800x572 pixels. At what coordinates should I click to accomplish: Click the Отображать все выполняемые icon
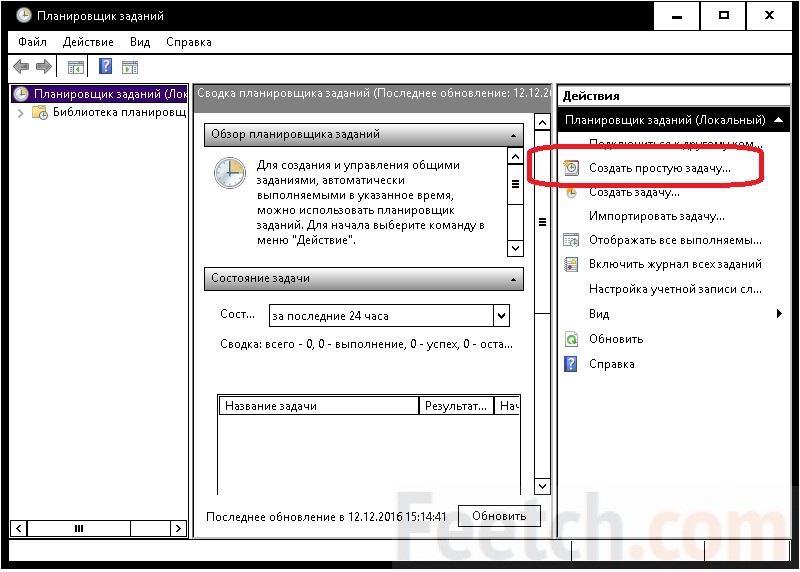(x=571, y=240)
